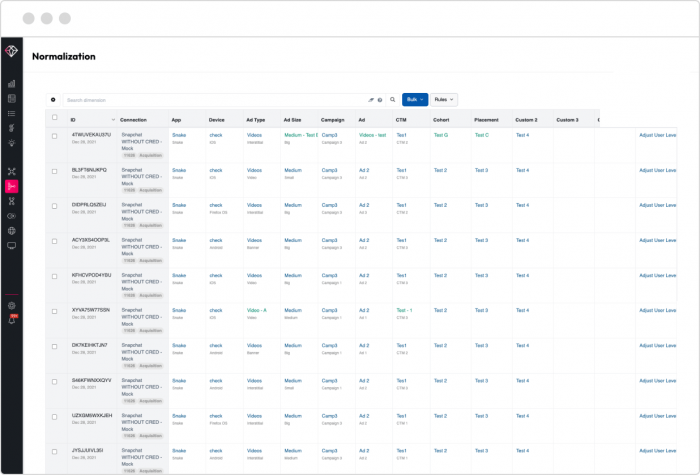The width and height of the screenshot is (700, 475).
Task: Click 'Test 4' Custom 2 in KFHCVPOD4YBU row
Action: coord(522,275)
